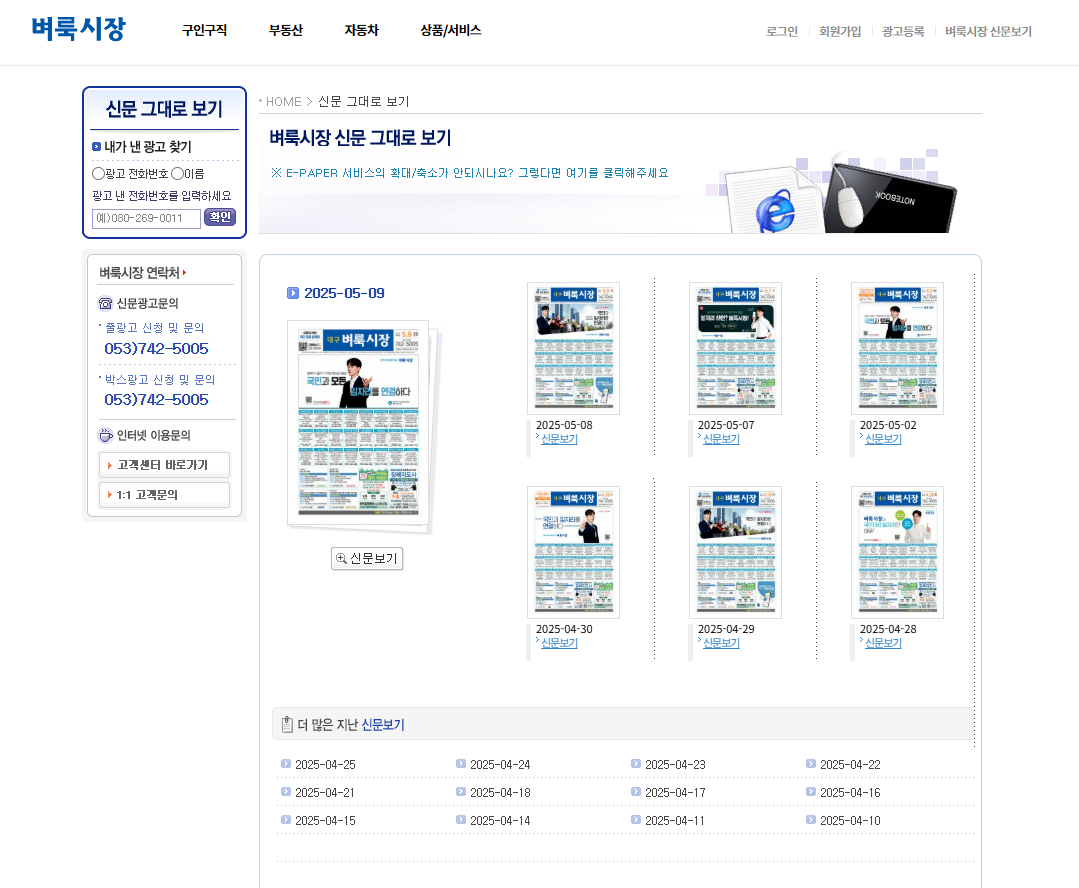Open 고객센터 바로가기
1079x888 pixels.
coord(164,465)
